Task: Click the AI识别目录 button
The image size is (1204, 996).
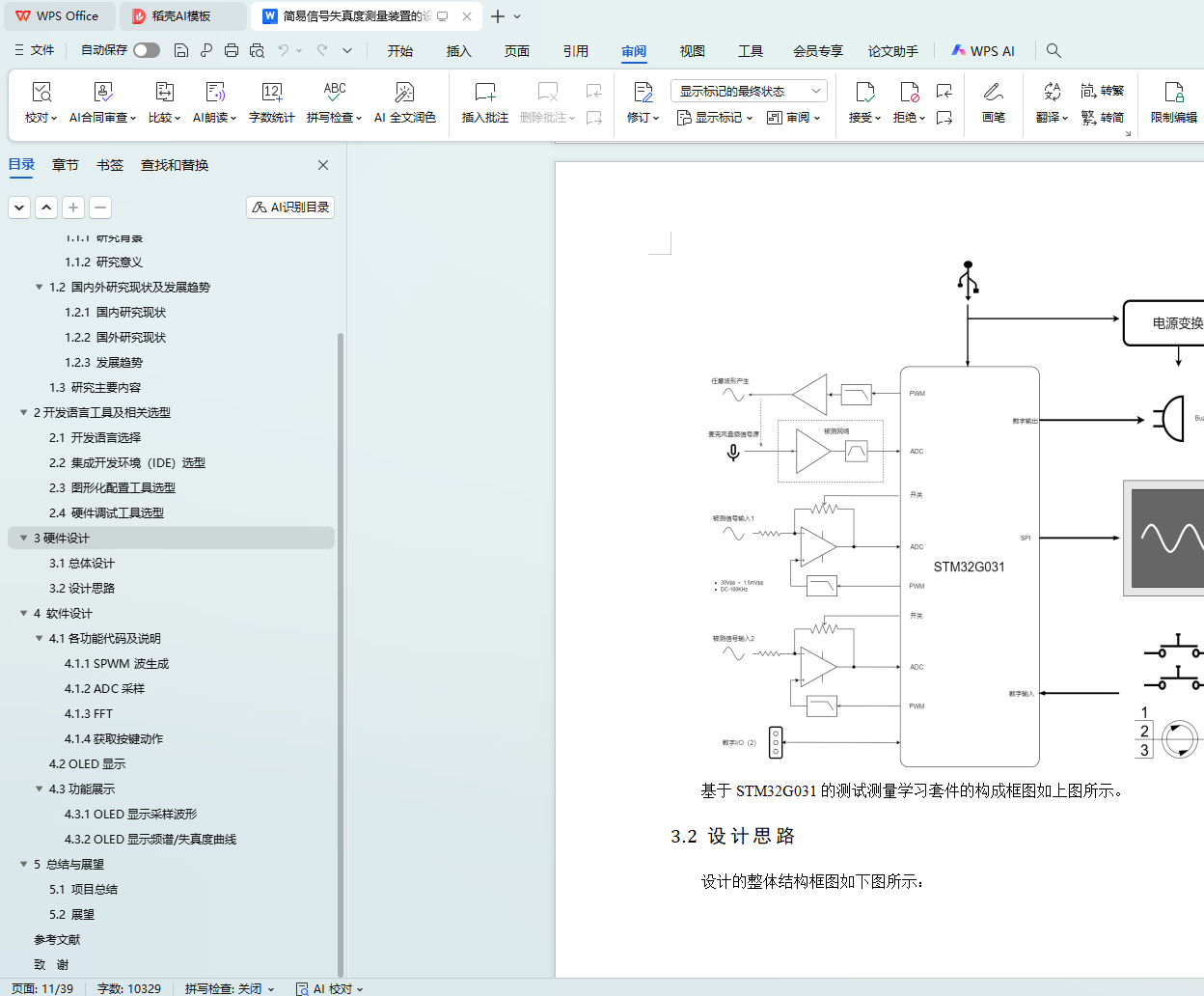Action: [290, 207]
